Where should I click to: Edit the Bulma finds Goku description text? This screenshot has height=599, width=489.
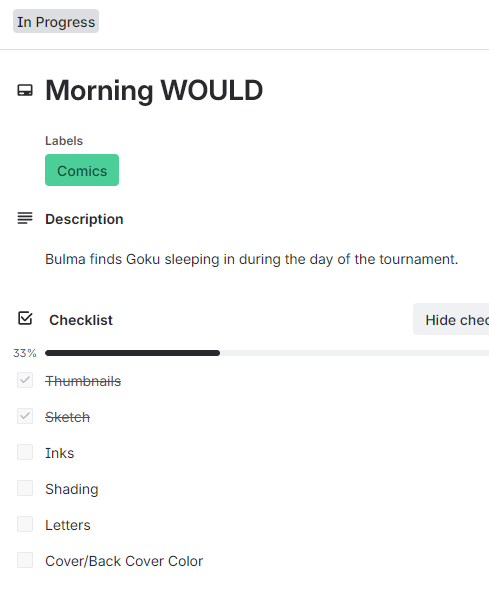coord(251,259)
